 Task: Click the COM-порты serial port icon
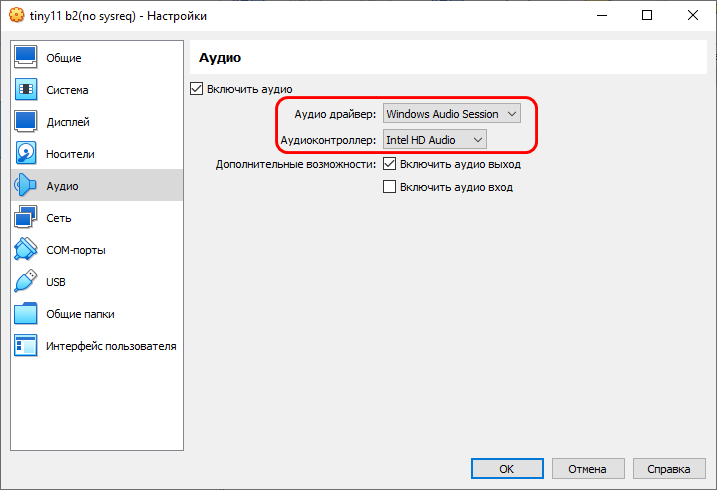(26, 250)
